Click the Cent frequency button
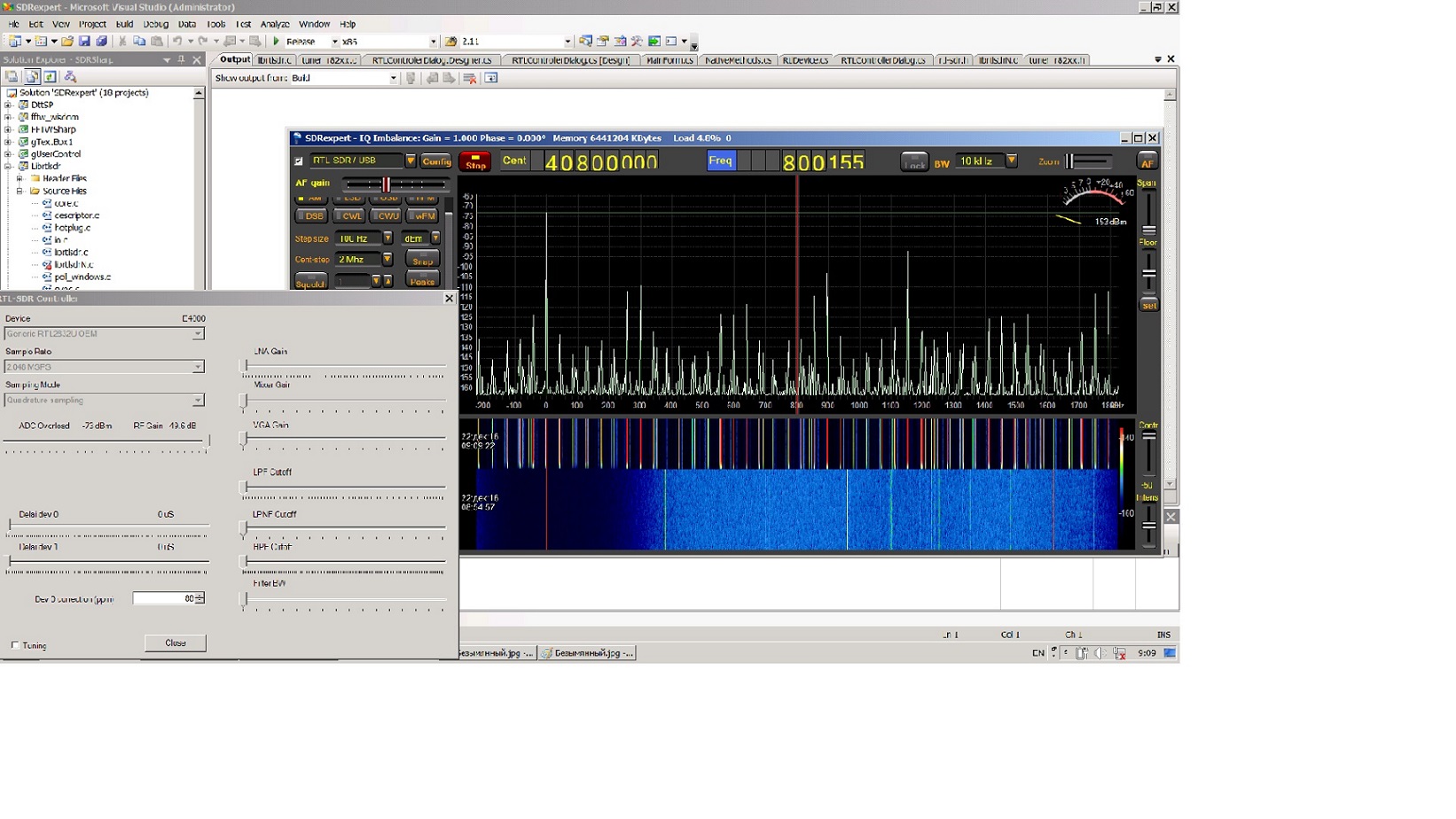Image resolution: width=1456 pixels, height=819 pixels. [x=514, y=160]
